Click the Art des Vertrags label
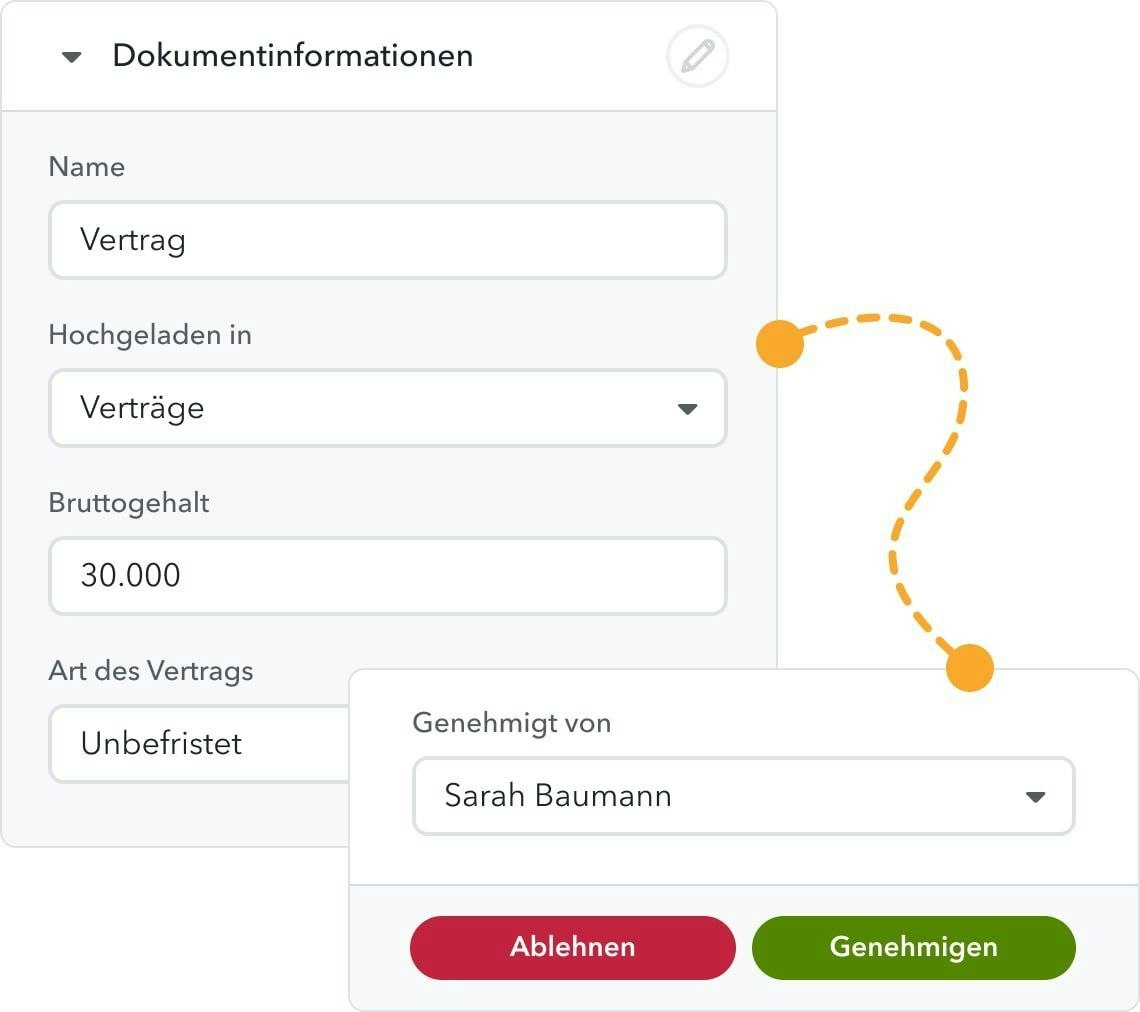This screenshot has width=1140, height=1012. (x=151, y=671)
